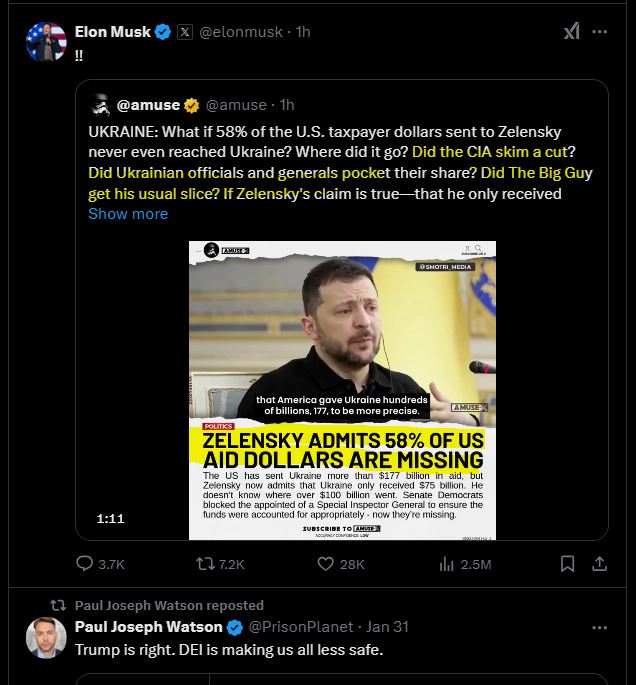
Task: Click the X affiliate badge beside Elon Musk
Action: [x=185, y=31]
